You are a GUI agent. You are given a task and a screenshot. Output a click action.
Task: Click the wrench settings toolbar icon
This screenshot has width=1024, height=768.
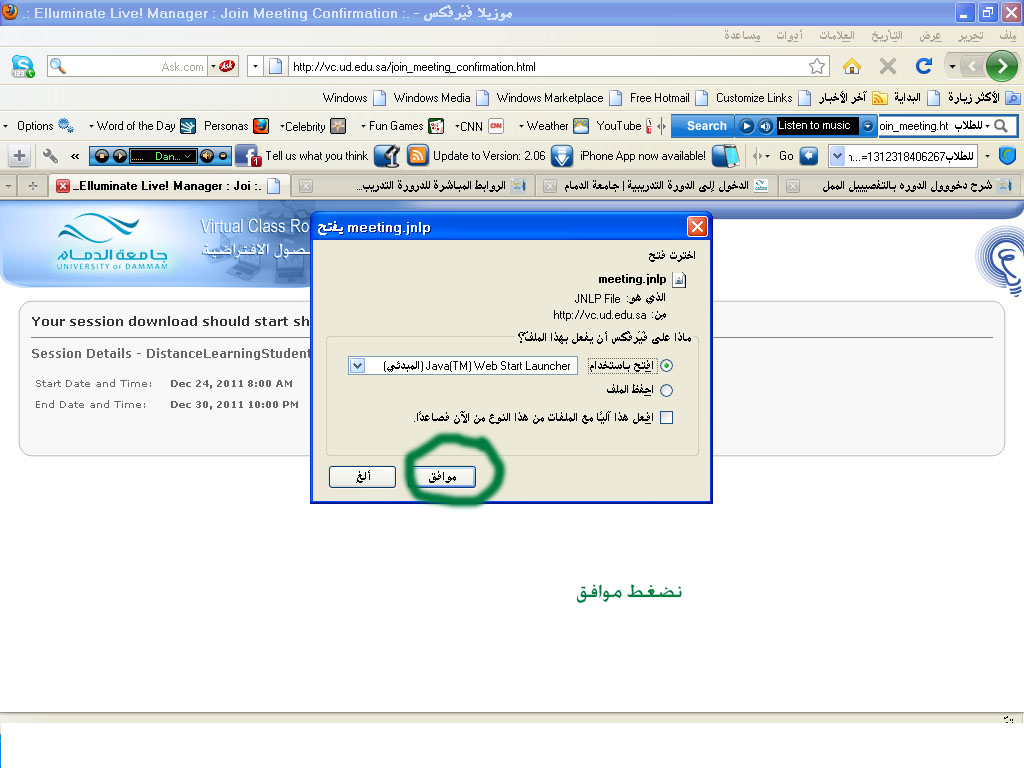tap(50, 156)
